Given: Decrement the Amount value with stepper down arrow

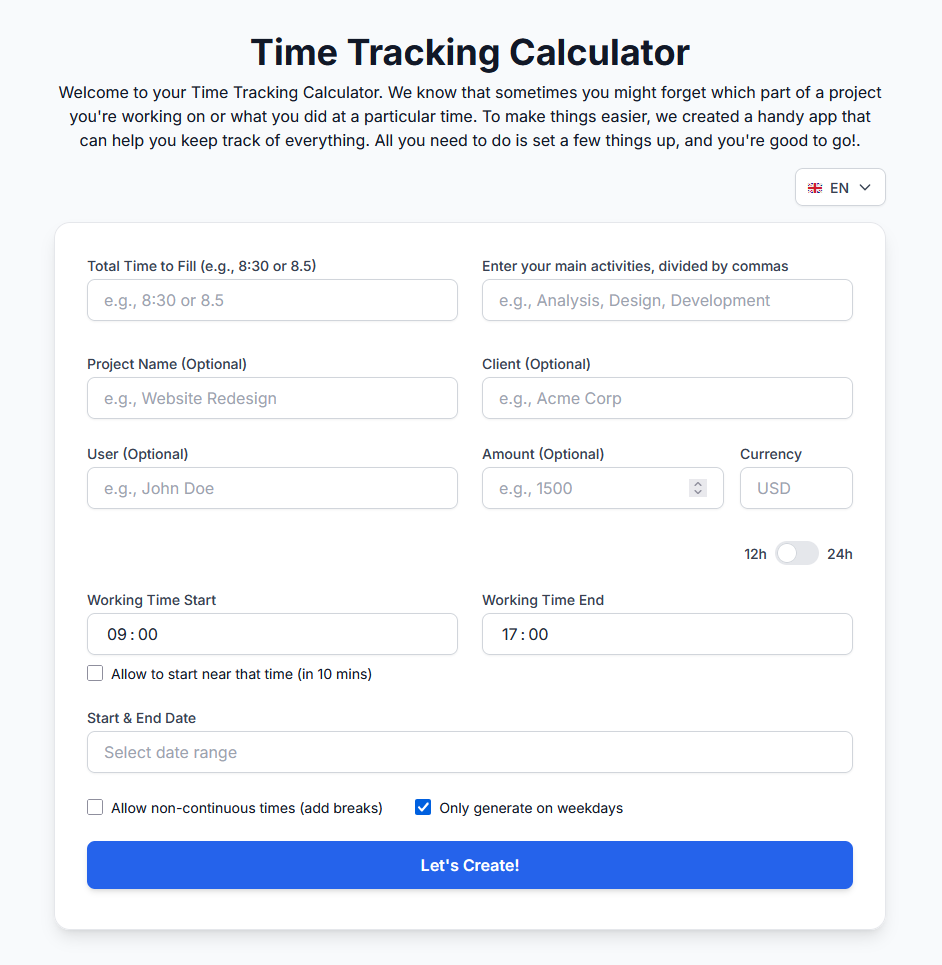Looking at the screenshot, I should point(697,492).
